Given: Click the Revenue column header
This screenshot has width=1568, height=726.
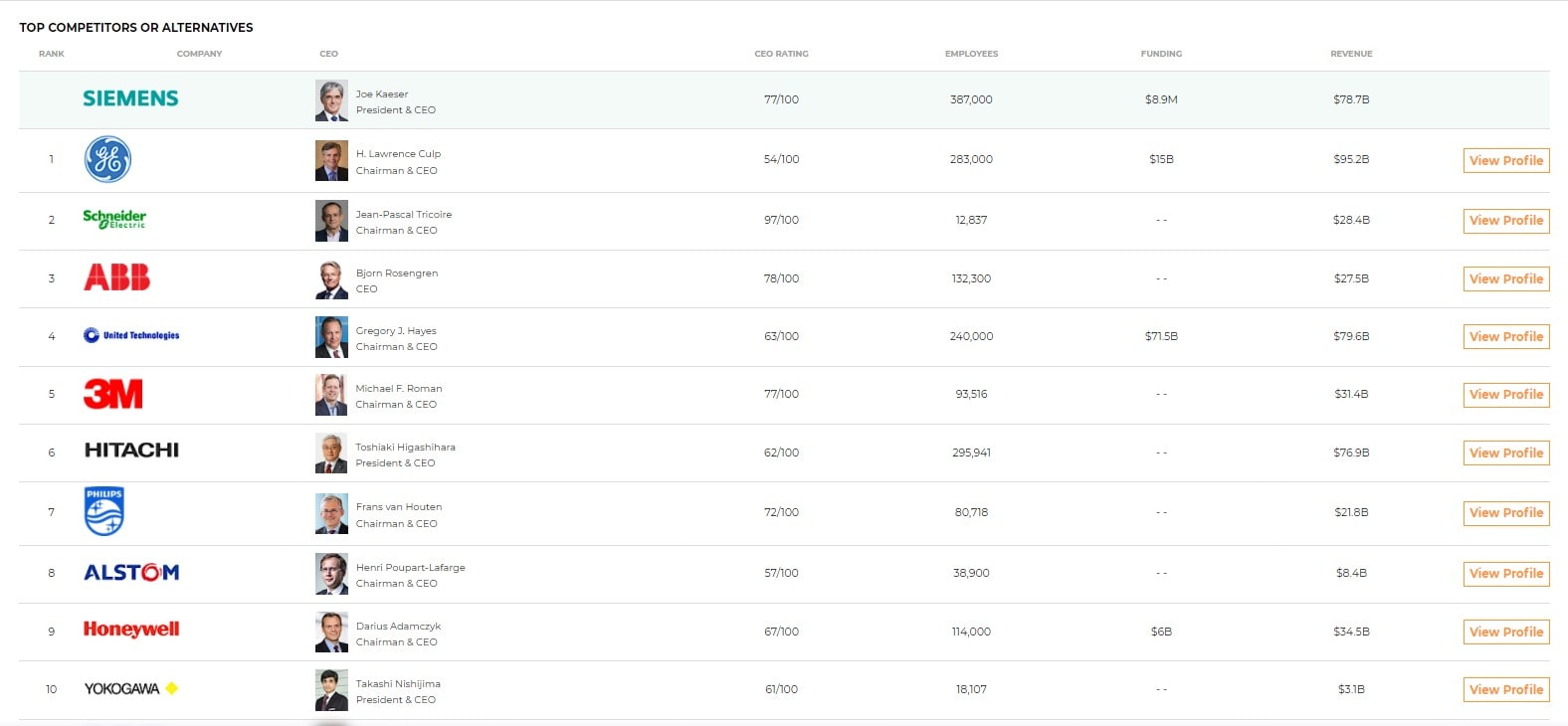Looking at the screenshot, I should coord(1350,54).
